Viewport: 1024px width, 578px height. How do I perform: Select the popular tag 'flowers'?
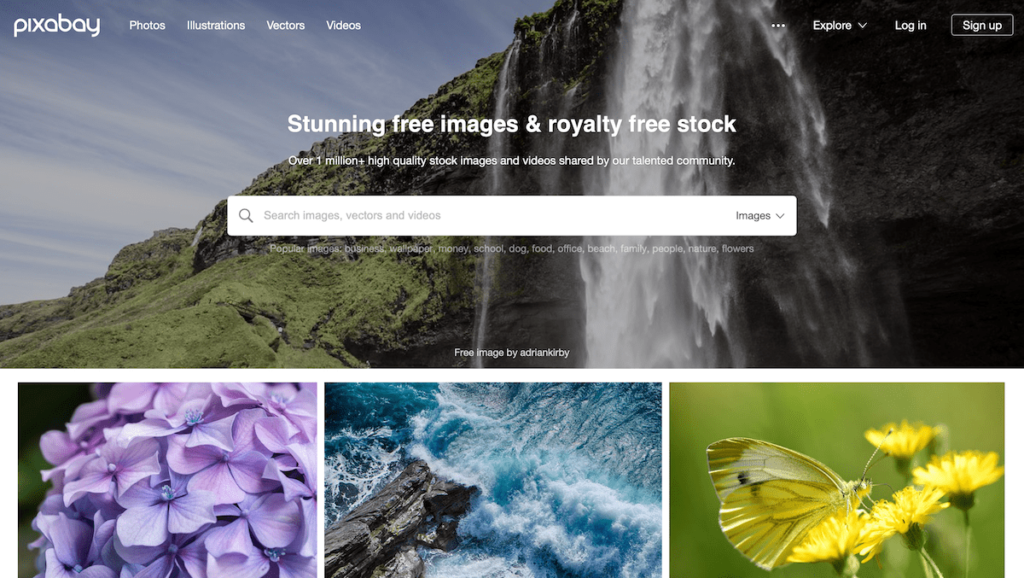point(737,249)
